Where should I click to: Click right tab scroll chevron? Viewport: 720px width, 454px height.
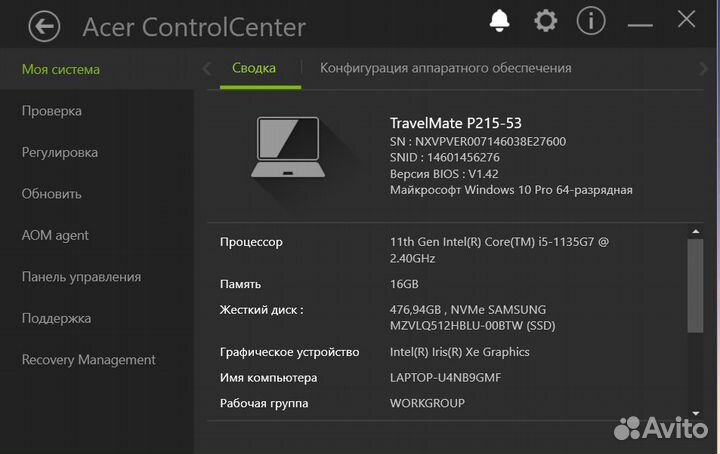(x=703, y=69)
